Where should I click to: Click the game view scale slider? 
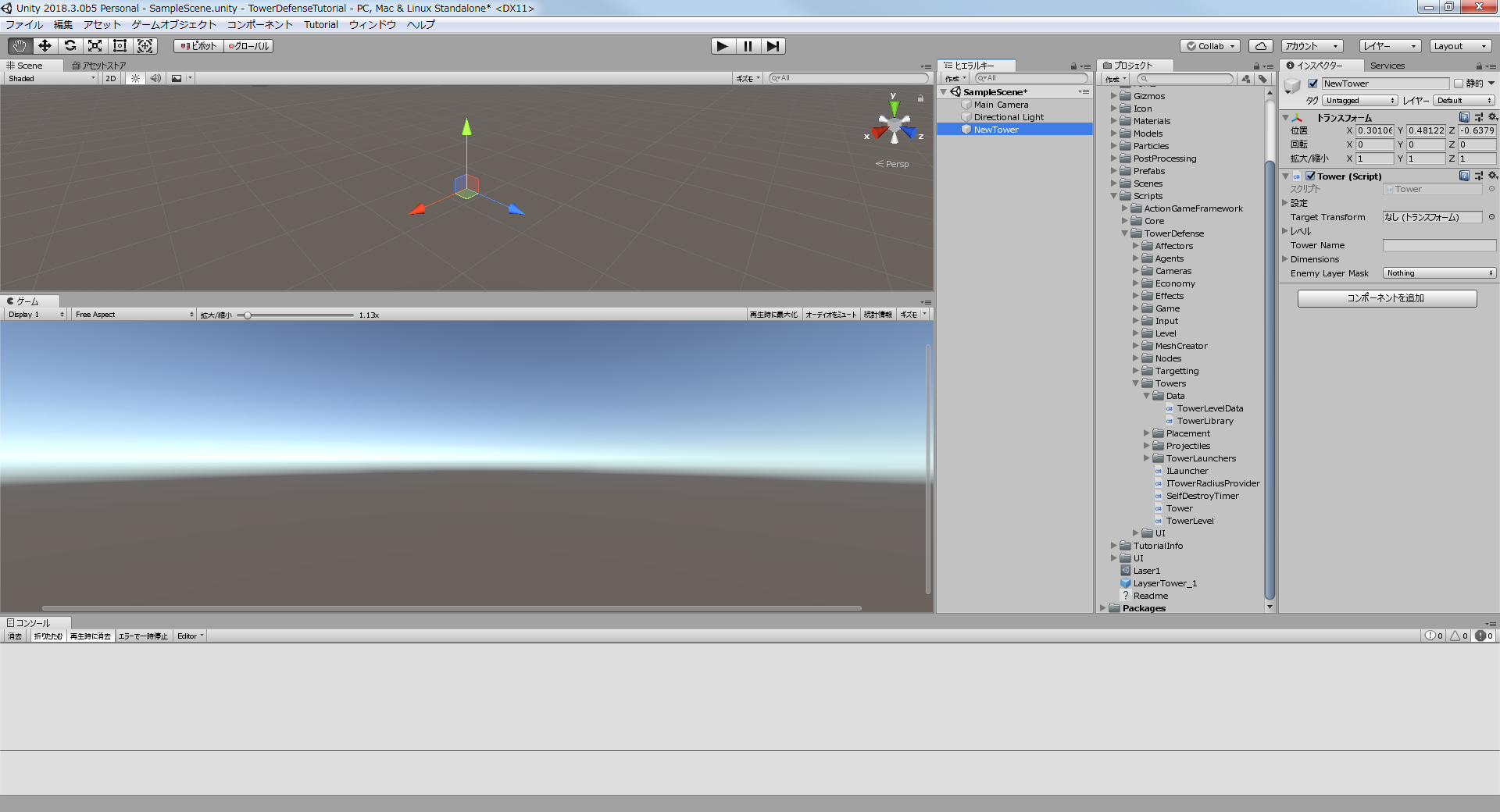pyautogui.click(x=296, y=315)
